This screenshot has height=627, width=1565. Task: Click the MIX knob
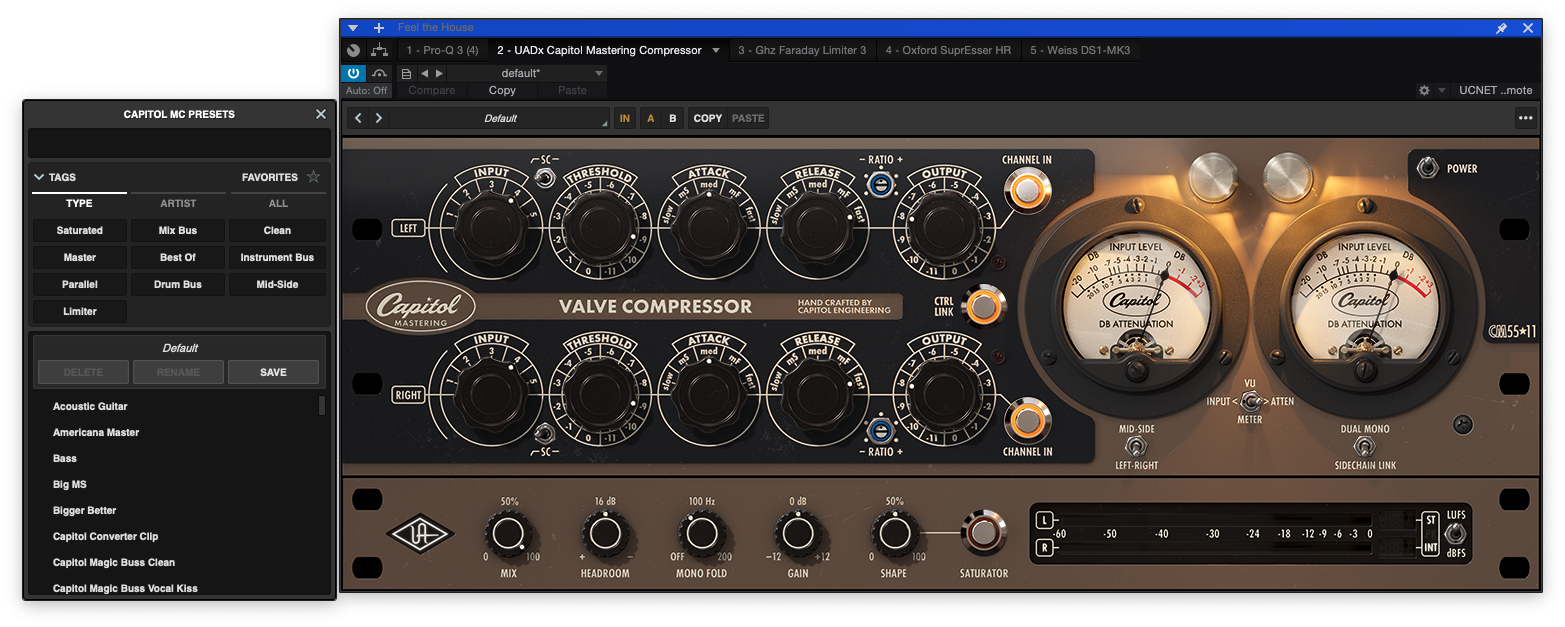[508, 534]
